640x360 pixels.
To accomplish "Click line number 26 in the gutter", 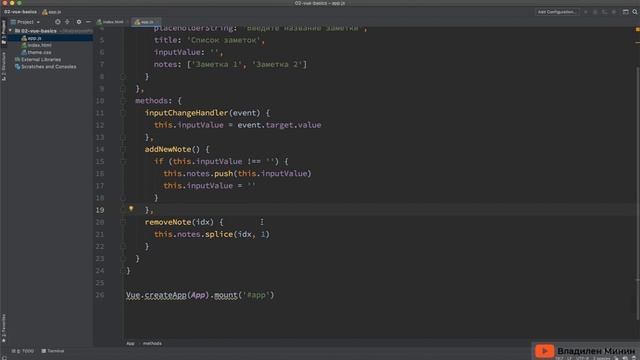I will (100, 295).
